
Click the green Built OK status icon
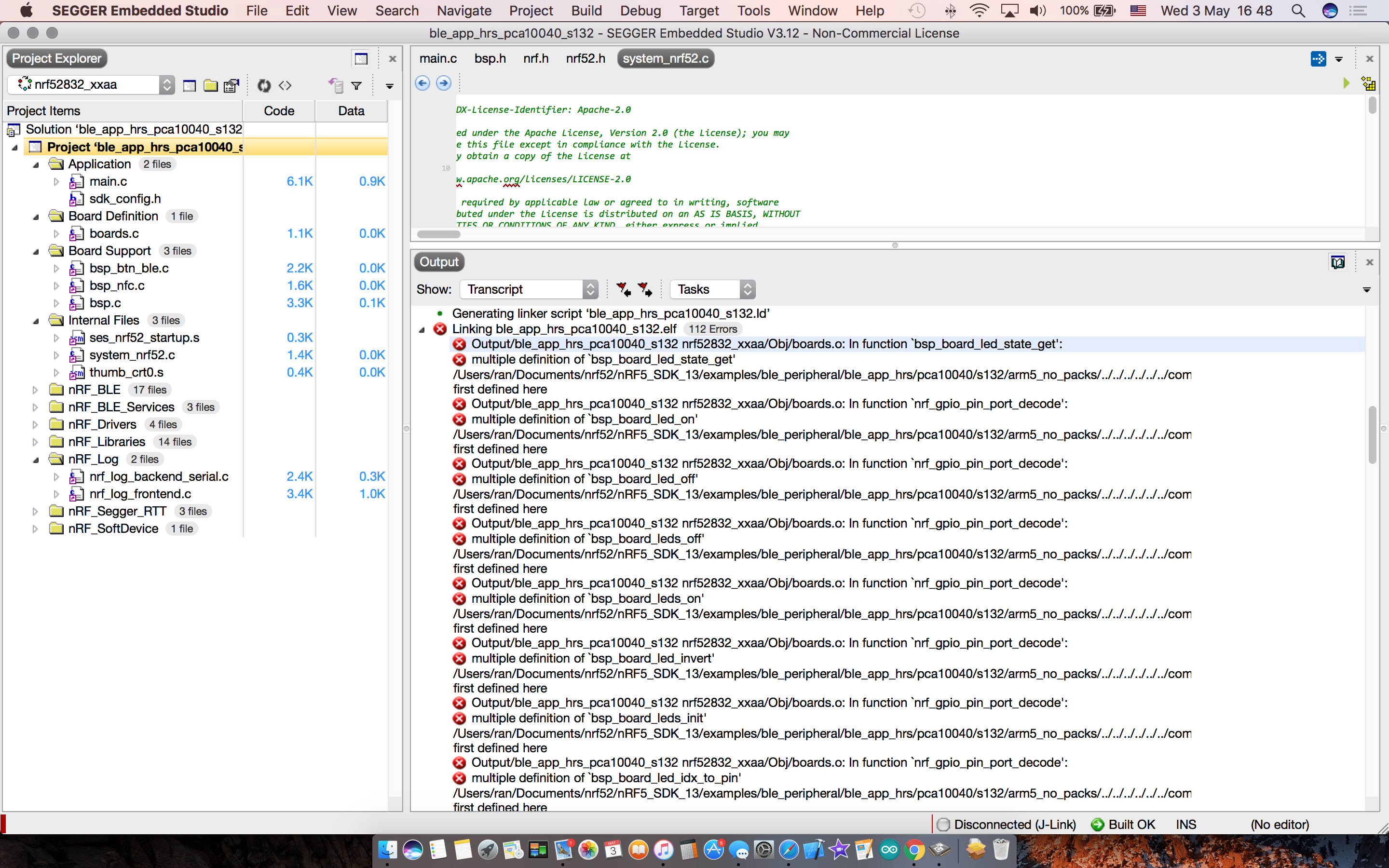pos(1097,825)
